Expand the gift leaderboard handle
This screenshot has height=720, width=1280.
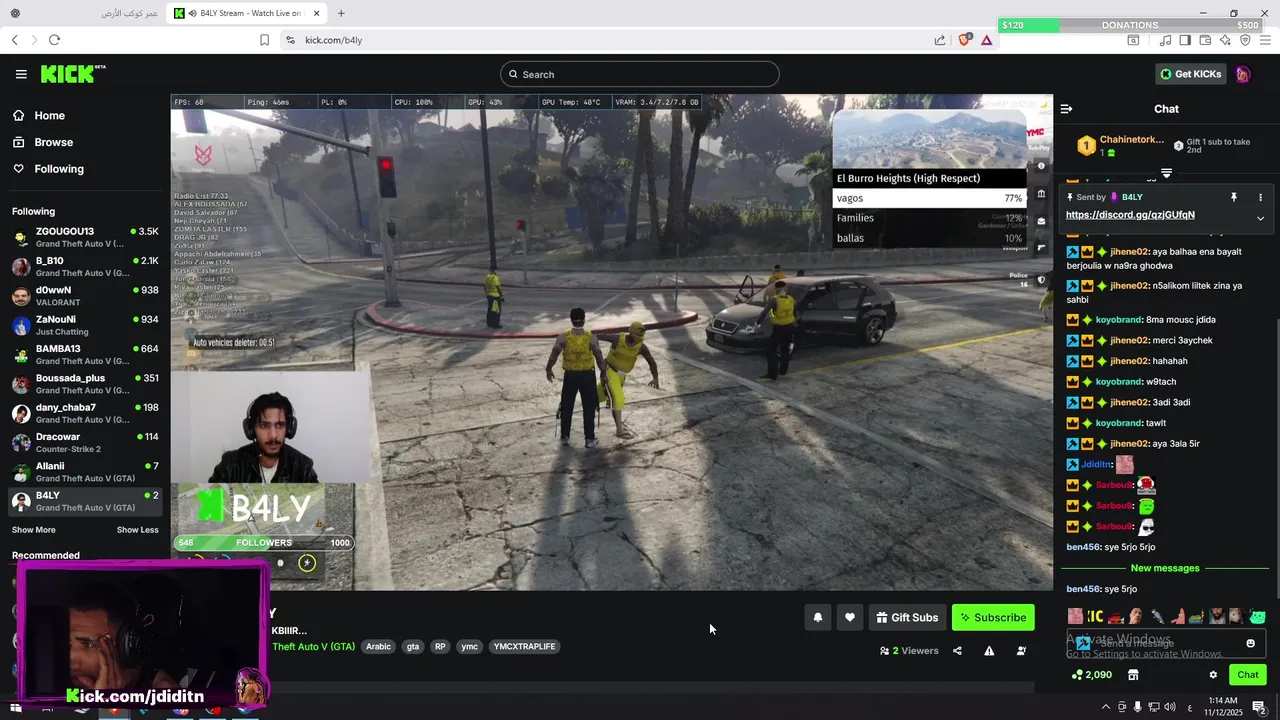pos(1166,173)
